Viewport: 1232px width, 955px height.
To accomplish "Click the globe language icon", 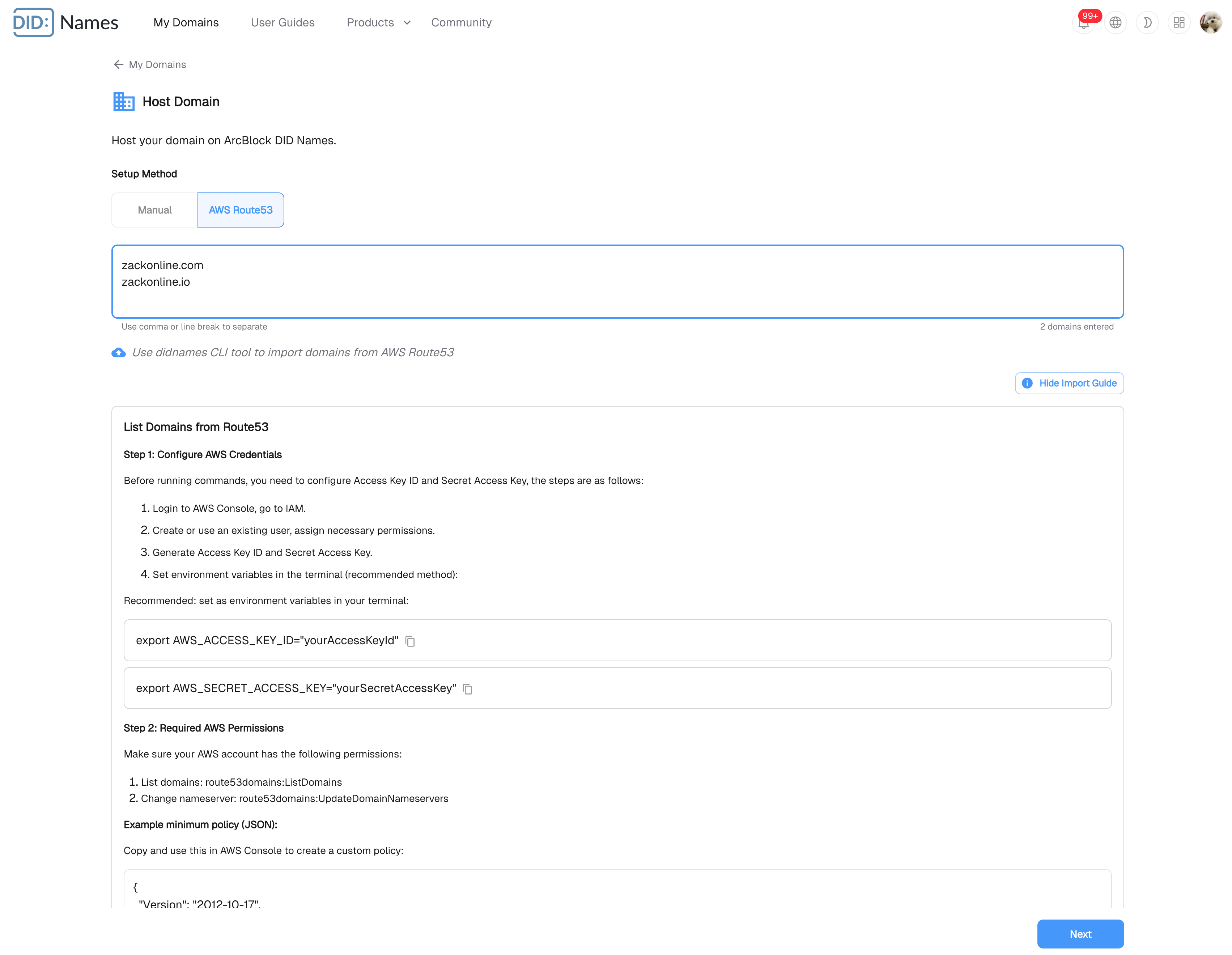I will coord(1115,22).
